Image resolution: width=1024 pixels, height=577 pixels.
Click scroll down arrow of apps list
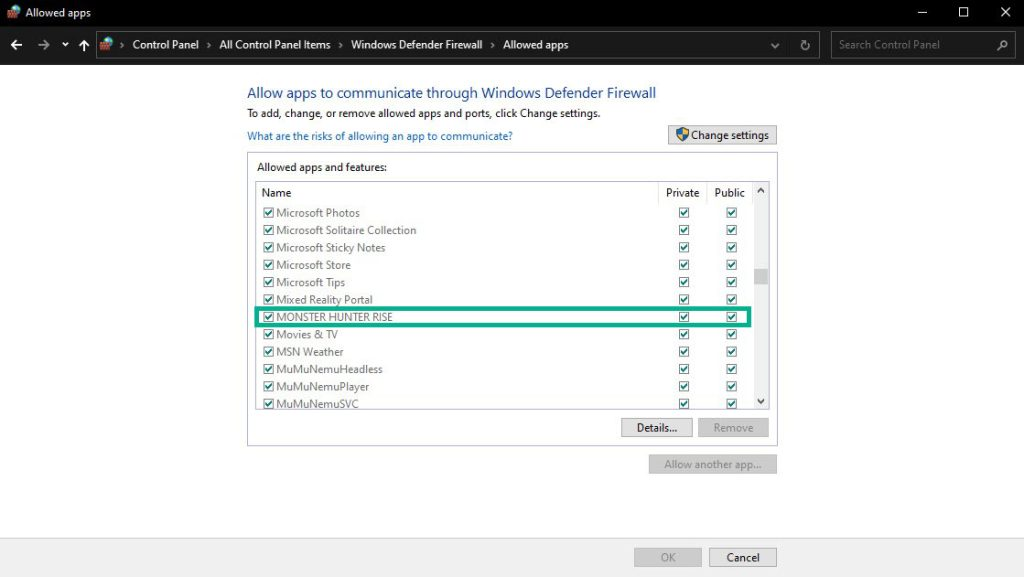click(761, 401)
